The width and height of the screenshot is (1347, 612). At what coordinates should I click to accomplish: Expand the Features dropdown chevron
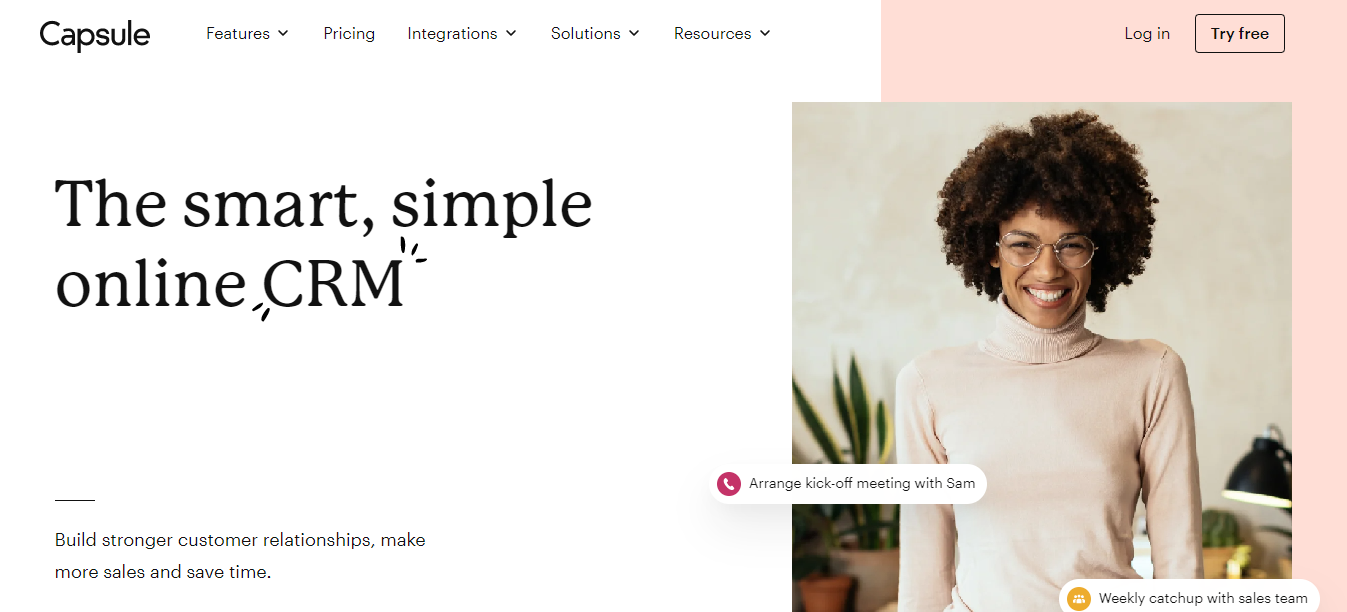point(283,33)
